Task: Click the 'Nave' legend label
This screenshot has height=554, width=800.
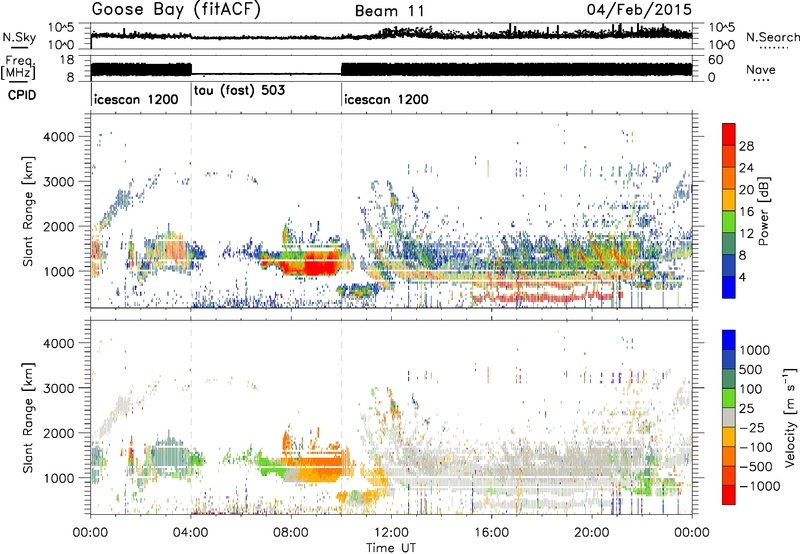Action: (x=761, y=69)
